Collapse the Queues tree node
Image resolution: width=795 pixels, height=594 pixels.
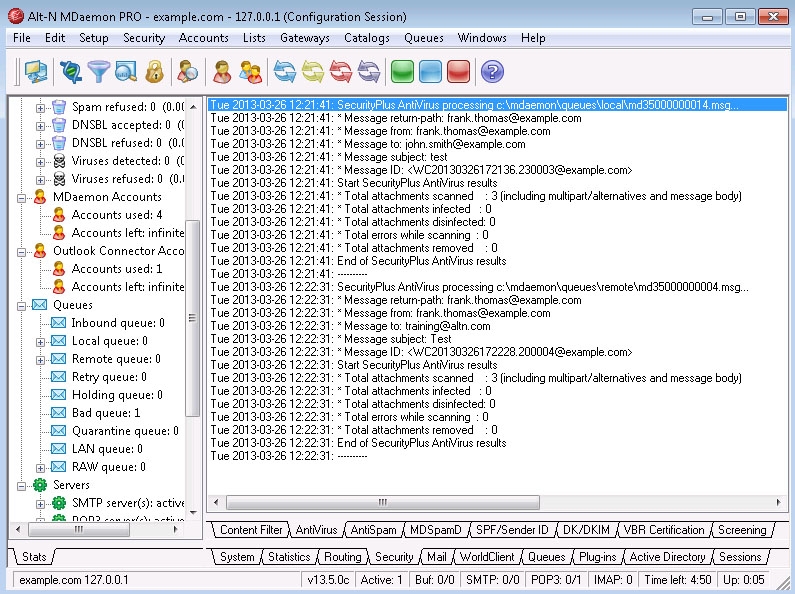(x=21, y=306)
